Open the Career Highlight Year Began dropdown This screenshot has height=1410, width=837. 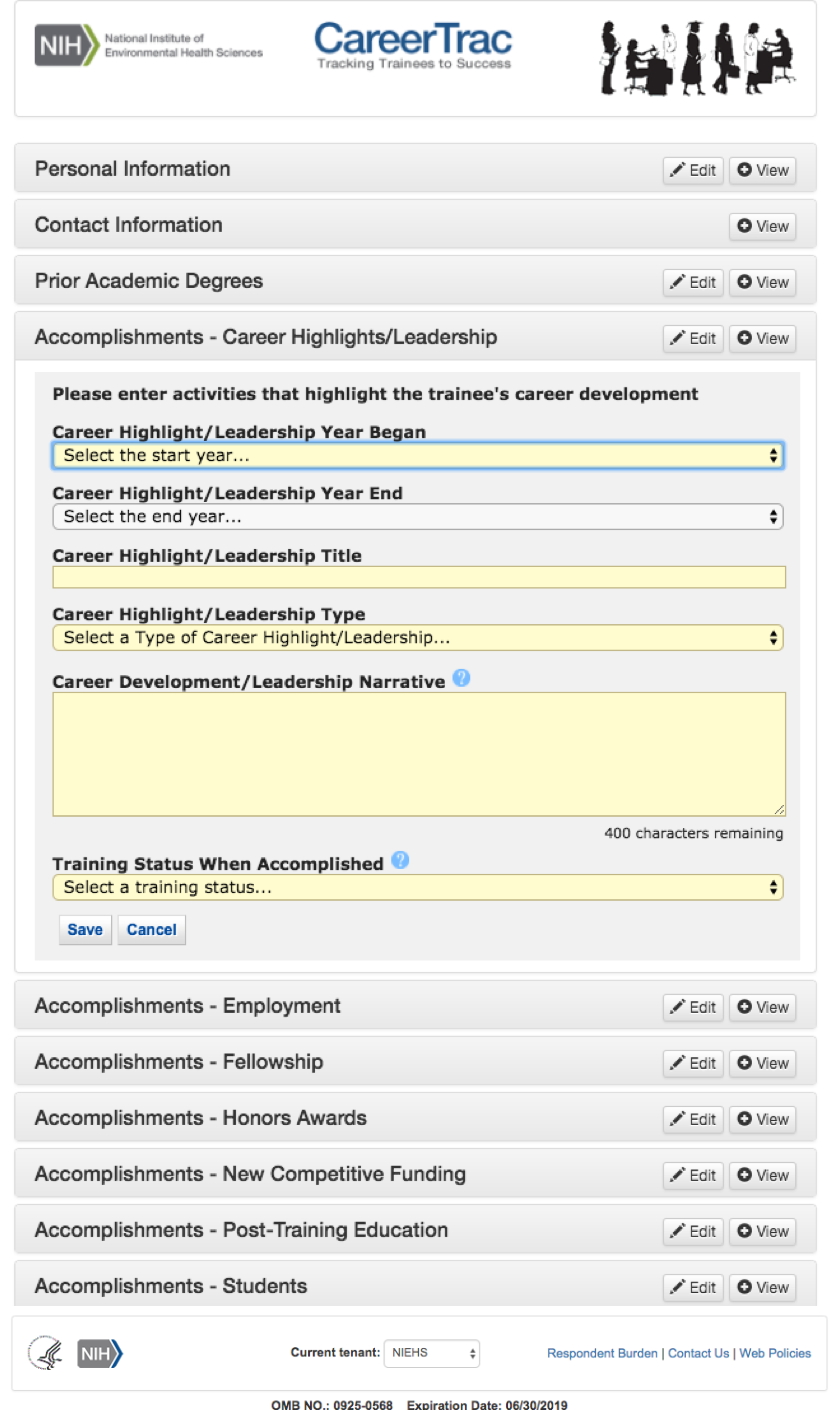(417, 456)
